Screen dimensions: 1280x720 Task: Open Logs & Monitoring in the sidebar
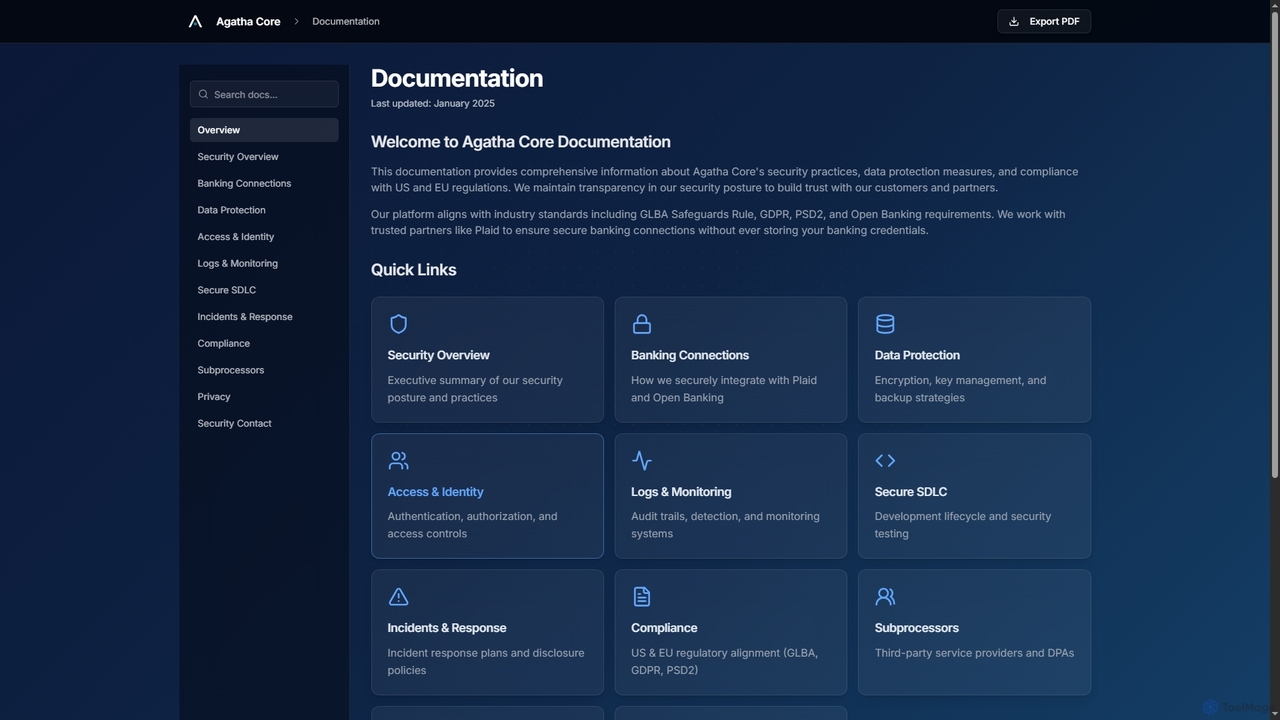coord(264,263)
